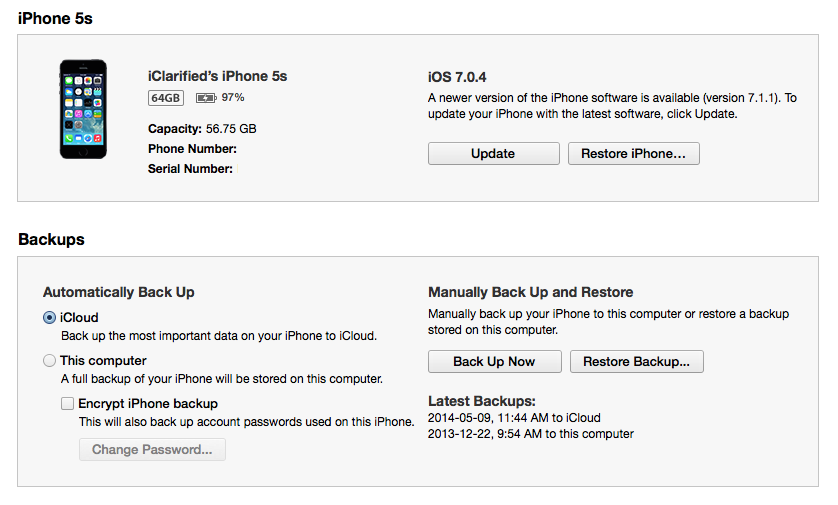Click the Restore iPhone... button
This screenshot has height=505, width=838.
tap(633, 154)
